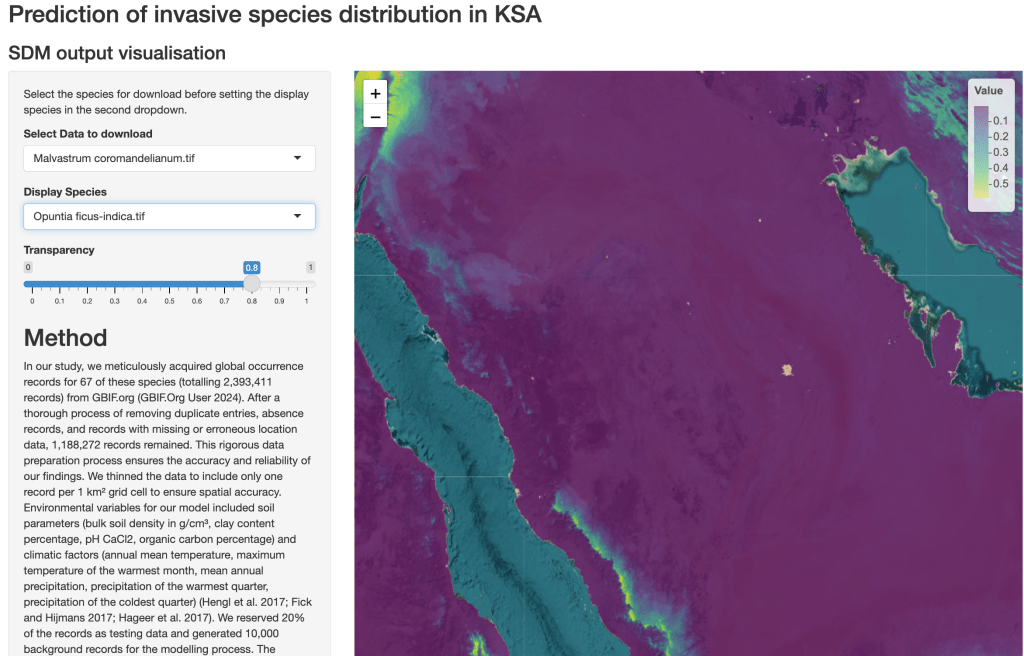Viewport: 1024px width, 656px height.
Task: Click the slider minimum label 0
Action: pyautogui.click(x=28, y=267)
